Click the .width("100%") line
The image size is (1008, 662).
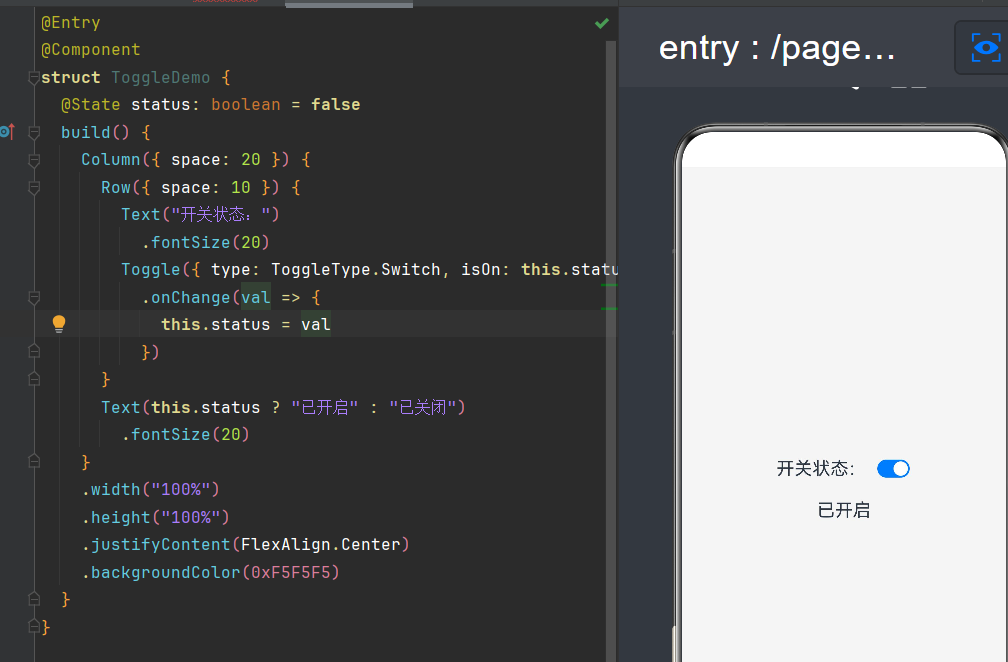(x=150, y=490)
